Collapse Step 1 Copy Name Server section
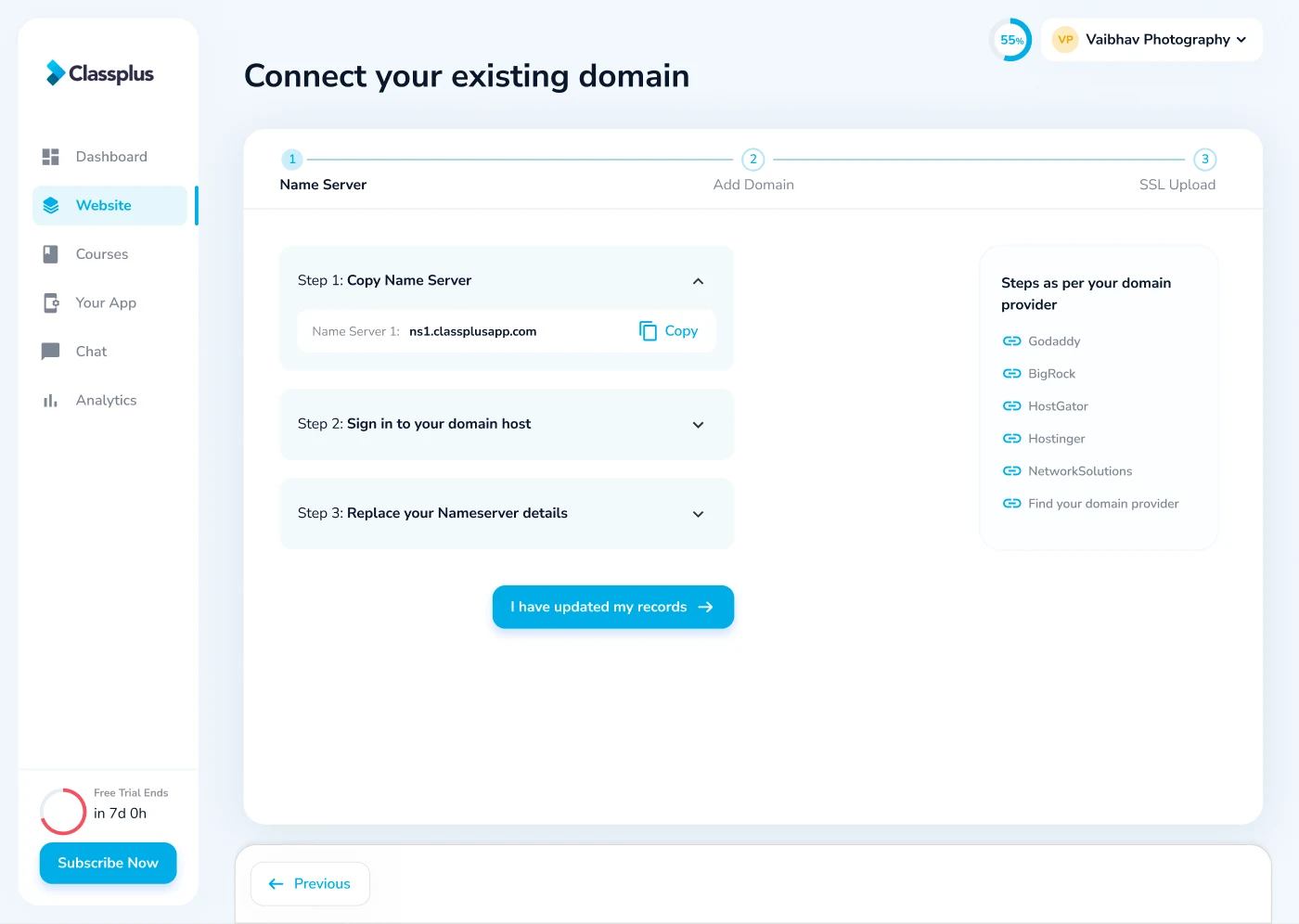 coord(698,281)
